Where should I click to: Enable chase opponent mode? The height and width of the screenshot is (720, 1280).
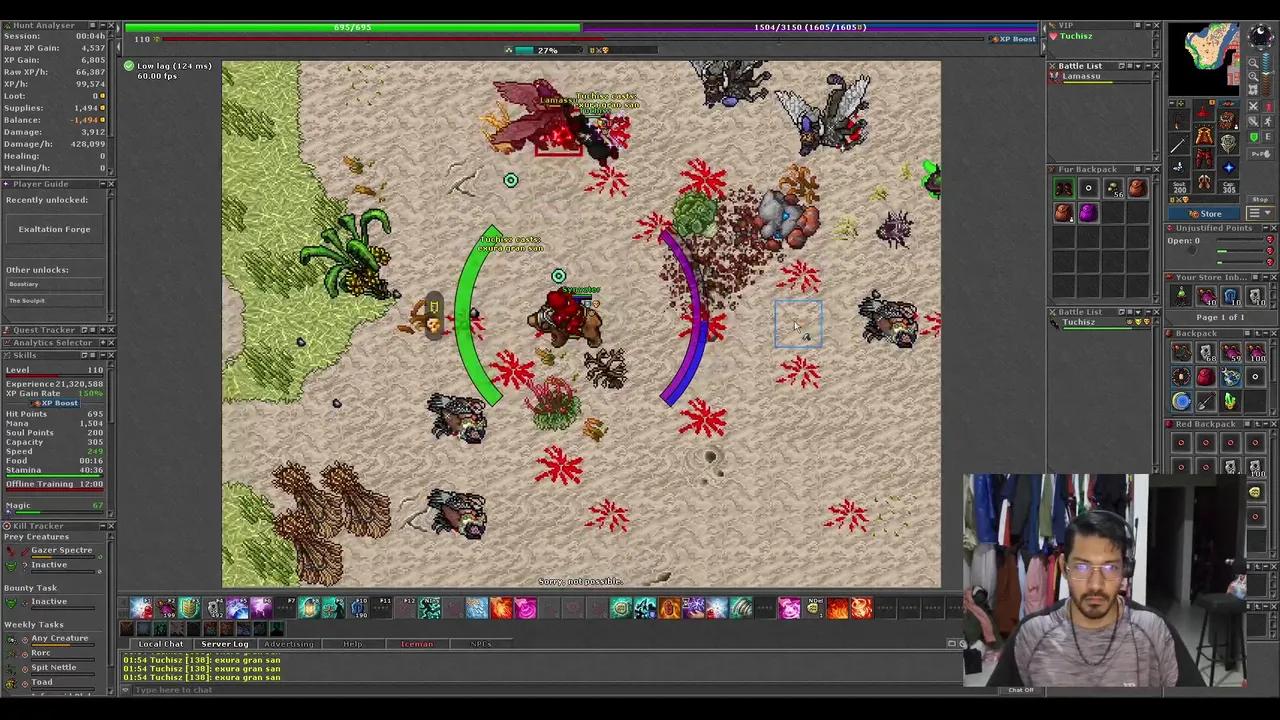(x=1268, y=122)
